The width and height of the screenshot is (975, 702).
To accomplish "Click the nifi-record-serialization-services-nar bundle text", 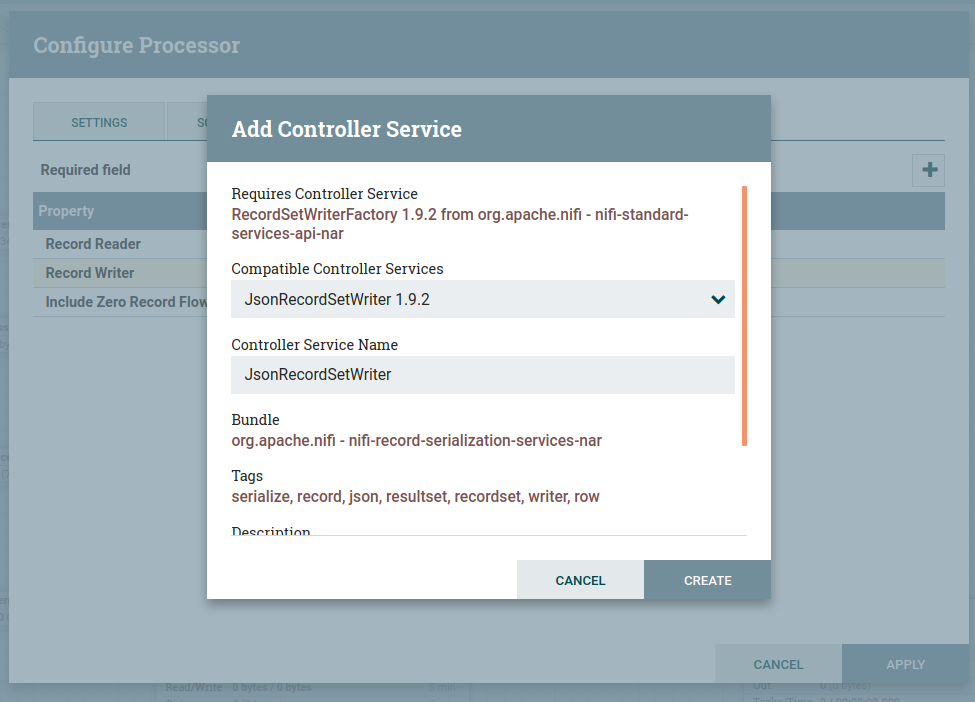I will click(x=416, y=440).
